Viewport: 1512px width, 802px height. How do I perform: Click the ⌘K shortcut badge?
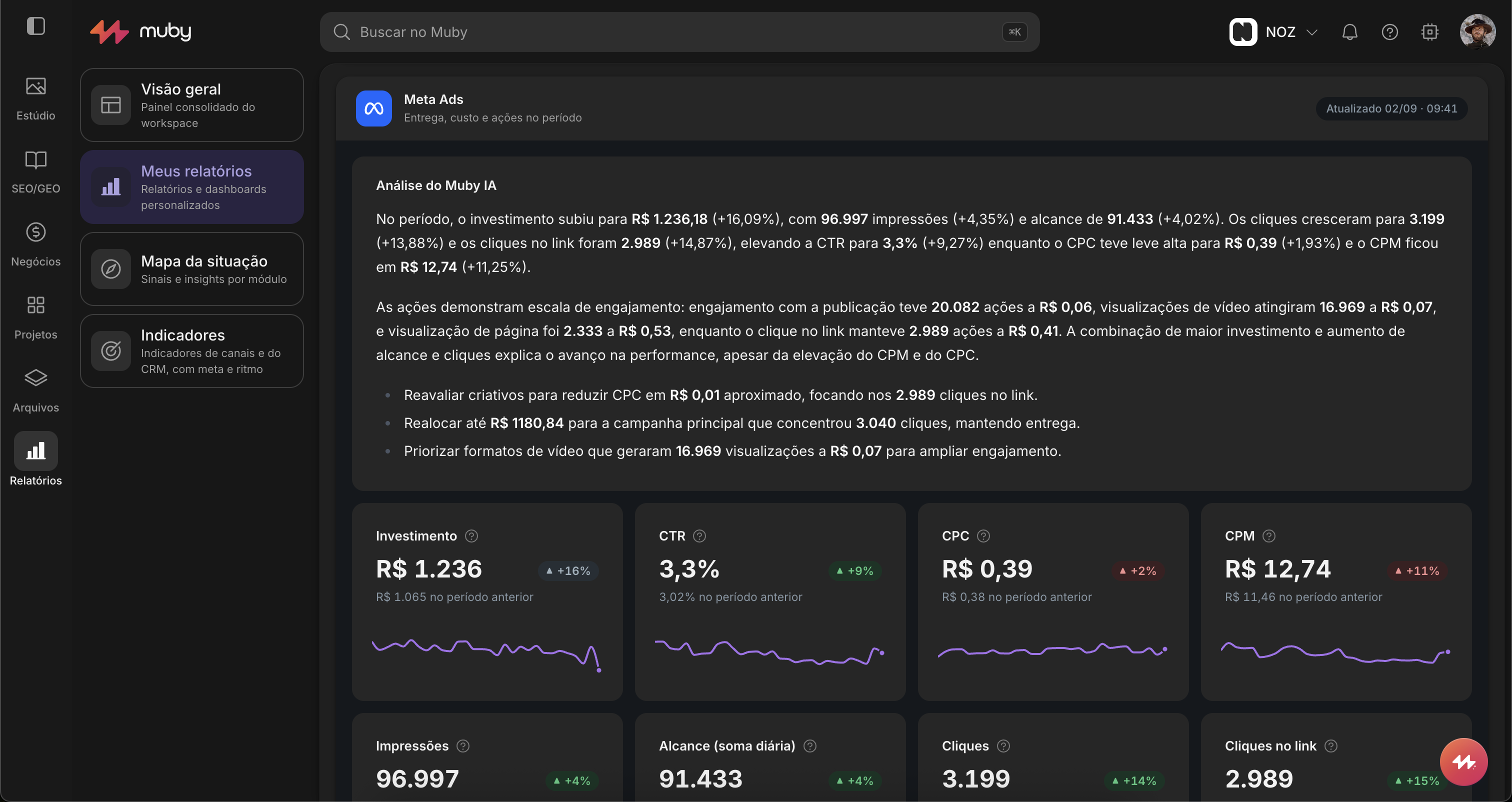point(1014,31)
